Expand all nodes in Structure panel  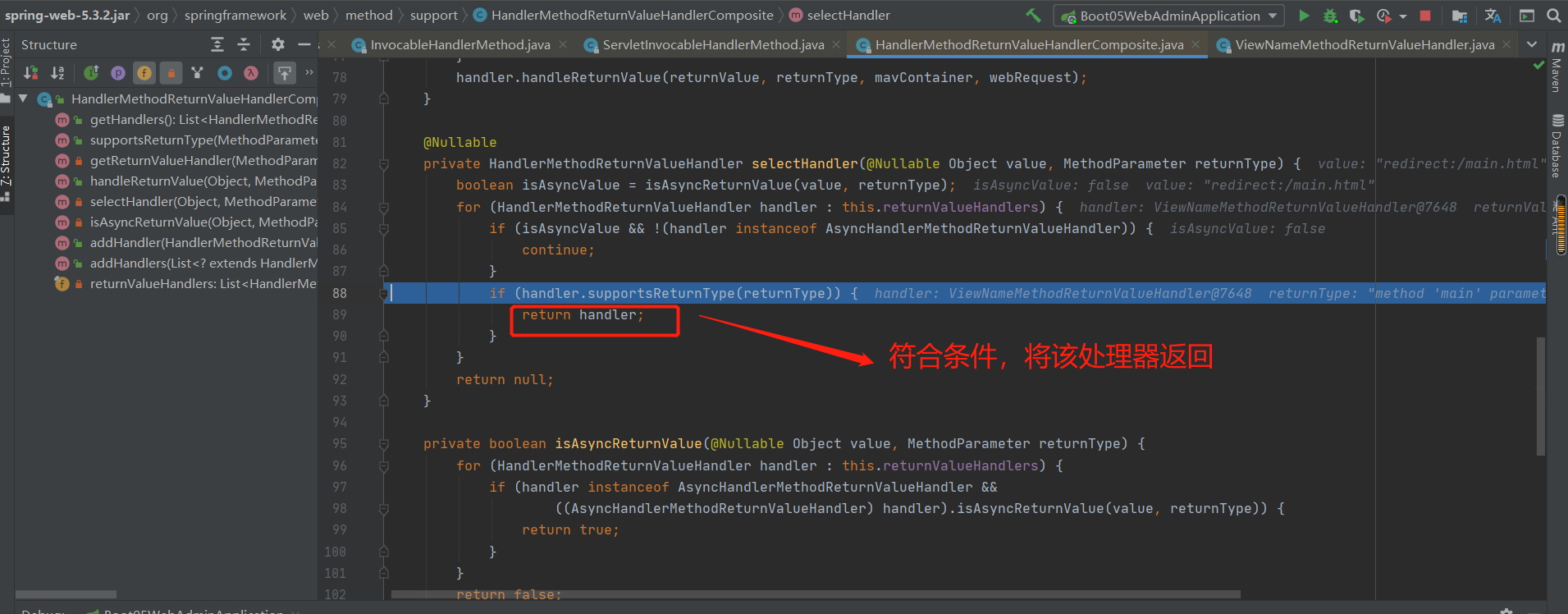217,44
